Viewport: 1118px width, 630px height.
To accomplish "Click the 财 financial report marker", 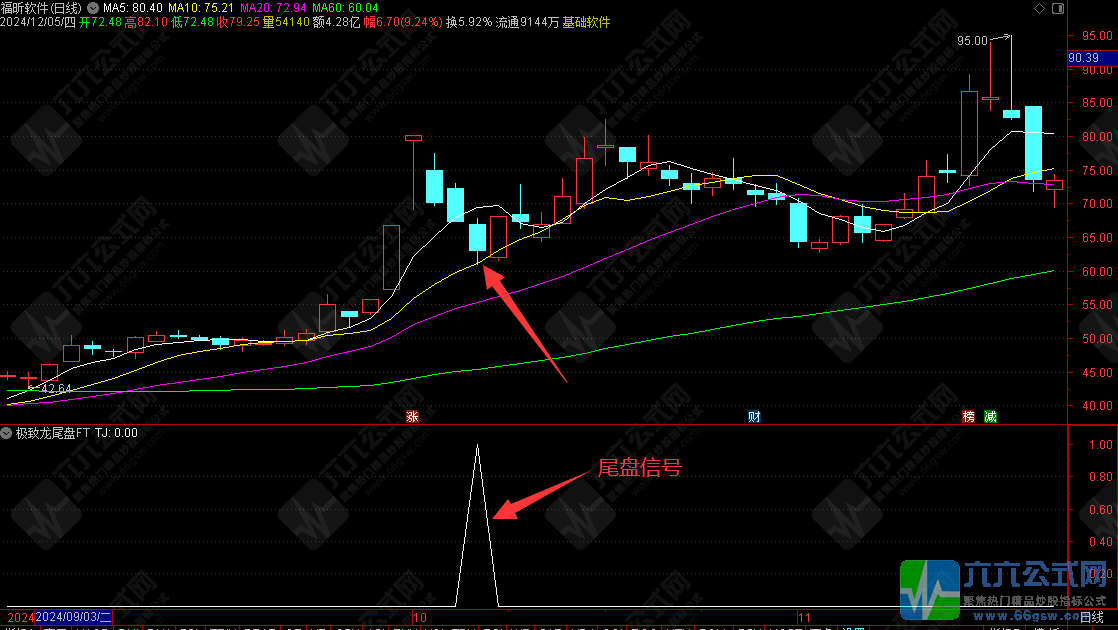I will [755, 416].
